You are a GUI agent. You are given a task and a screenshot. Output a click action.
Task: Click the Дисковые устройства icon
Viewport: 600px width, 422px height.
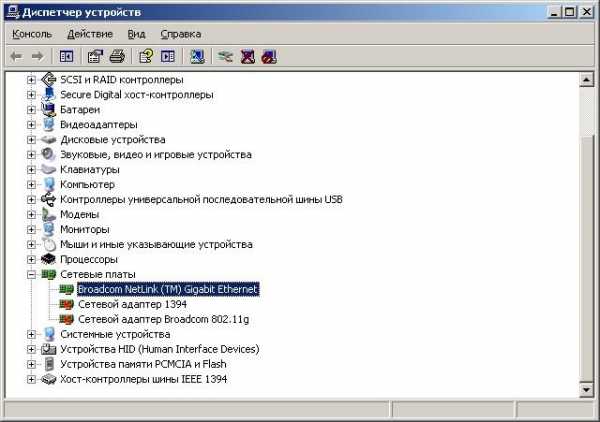(x=49, y=140)
